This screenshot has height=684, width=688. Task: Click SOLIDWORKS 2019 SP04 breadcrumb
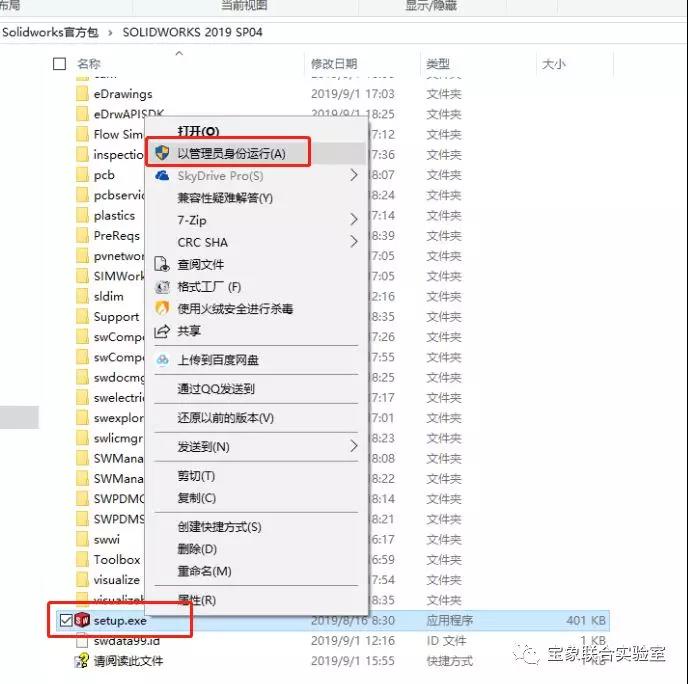pyautogui.click(x=193, y=32)
